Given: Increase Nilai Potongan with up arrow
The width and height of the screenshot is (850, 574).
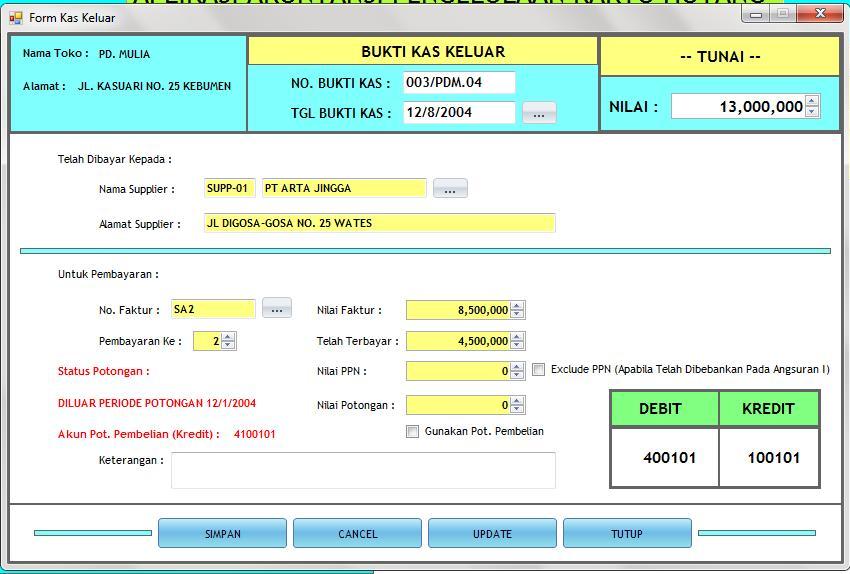Looking at the screenshot, I should (x=517, y=401).
